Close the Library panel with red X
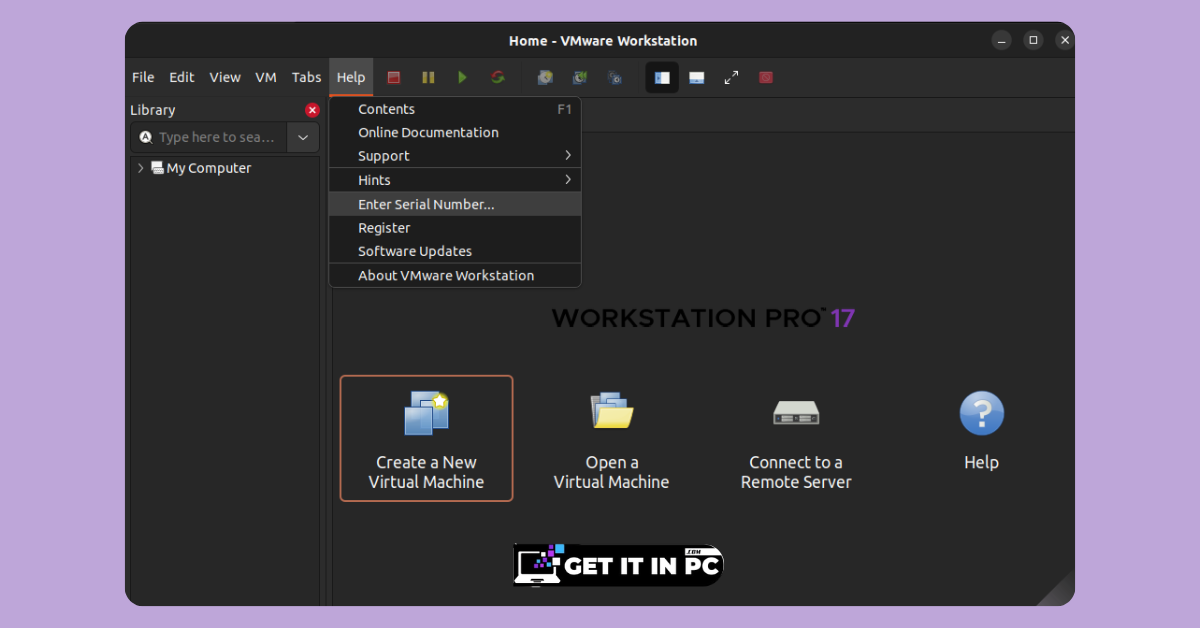The height and width of the screenshot is (628, 1200). coord(312,110)
